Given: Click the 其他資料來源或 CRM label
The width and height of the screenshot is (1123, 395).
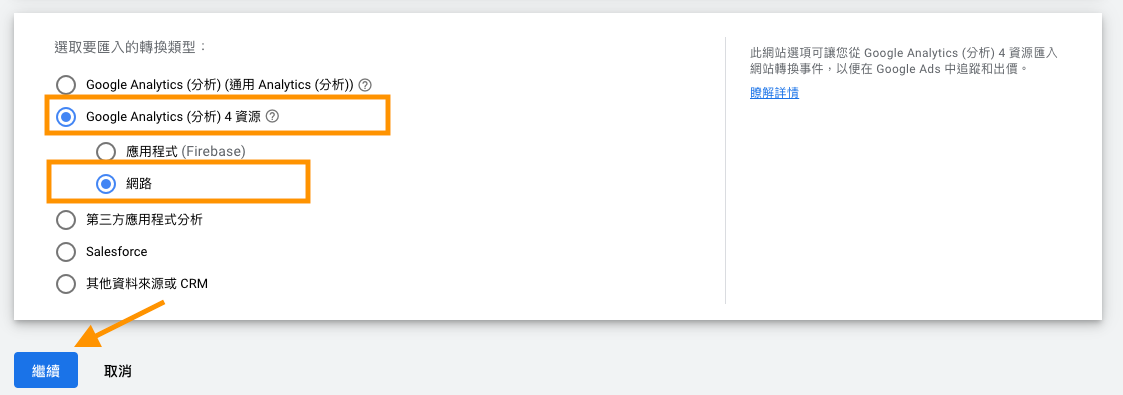Looking at the screenshot, I should (x=147, y=284).
